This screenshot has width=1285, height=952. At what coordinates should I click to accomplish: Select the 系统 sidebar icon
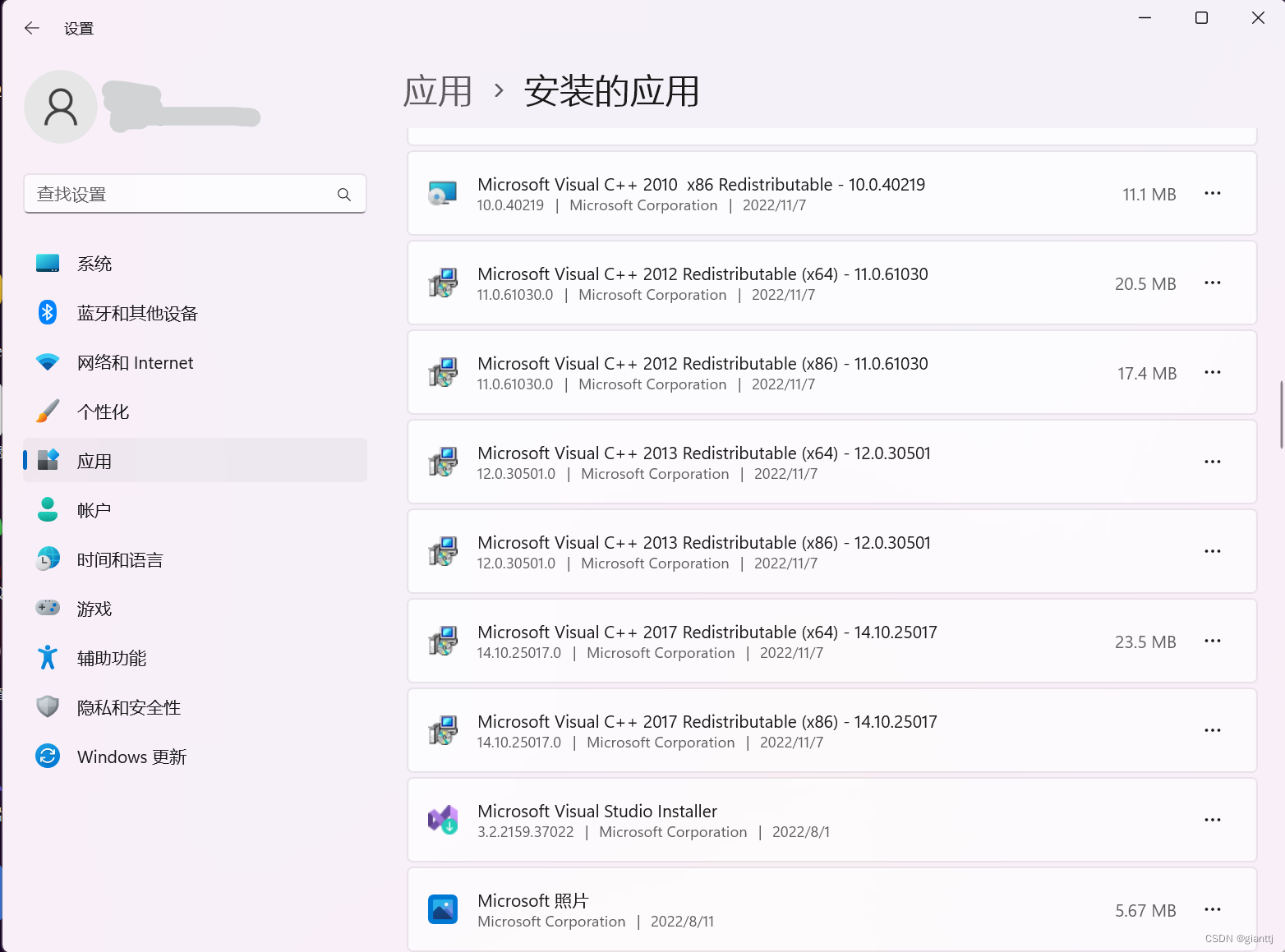pyautogui.click(x=48, y=263)
